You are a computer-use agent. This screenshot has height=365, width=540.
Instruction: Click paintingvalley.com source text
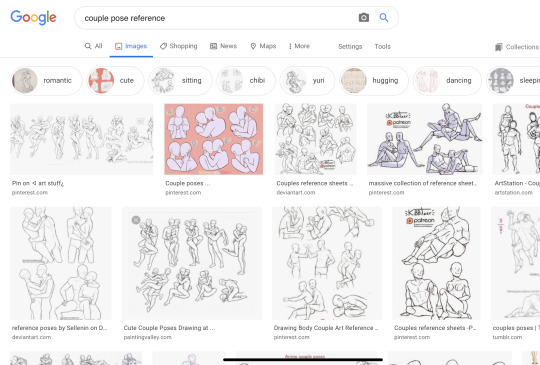(x=148, y=337)
